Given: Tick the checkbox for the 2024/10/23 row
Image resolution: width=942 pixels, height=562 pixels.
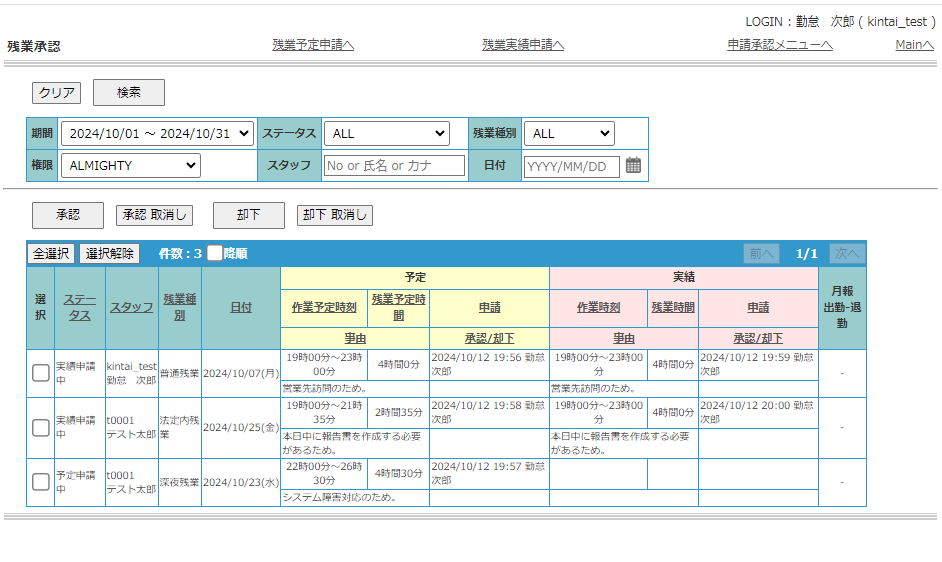Looking at the screenshot, I should coord(41,481).
